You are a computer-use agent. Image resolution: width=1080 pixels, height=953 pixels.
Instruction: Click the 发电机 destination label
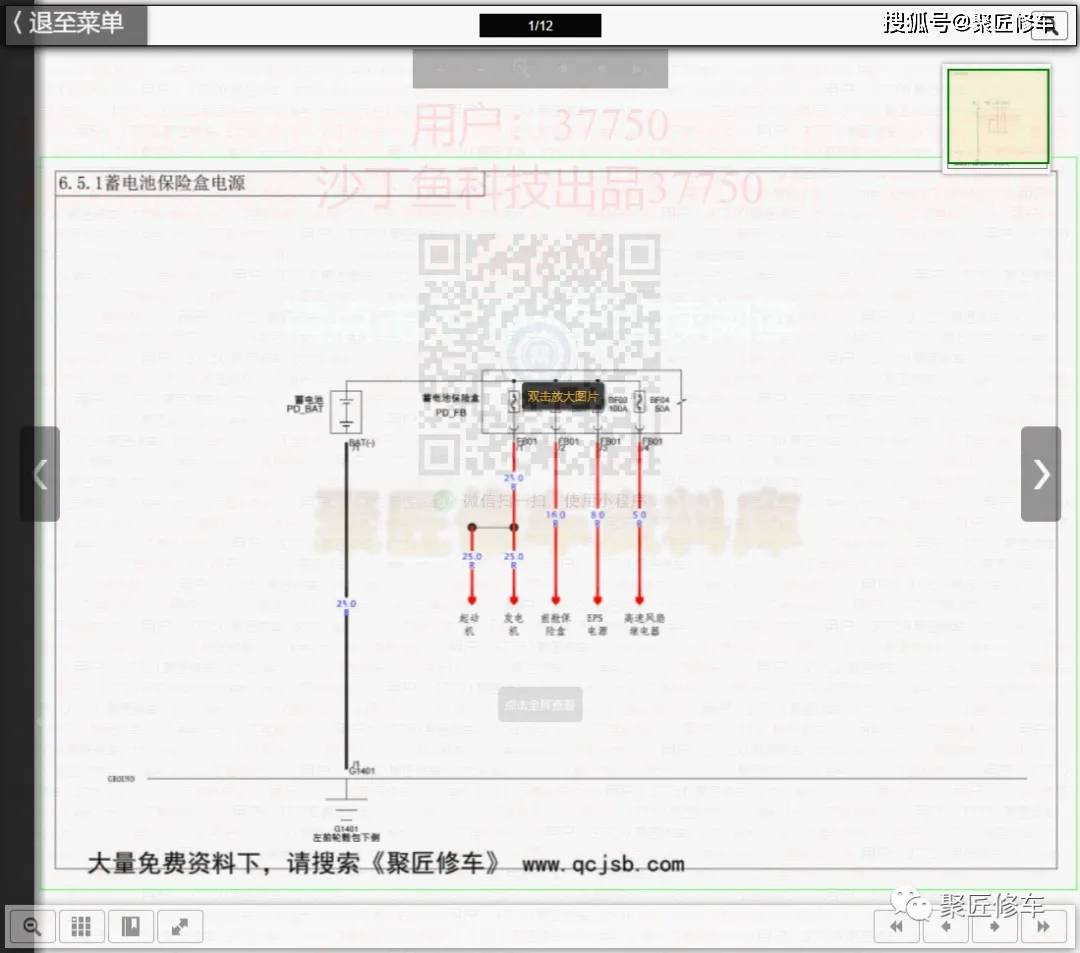pyautogui.click(x=513, y=624)
